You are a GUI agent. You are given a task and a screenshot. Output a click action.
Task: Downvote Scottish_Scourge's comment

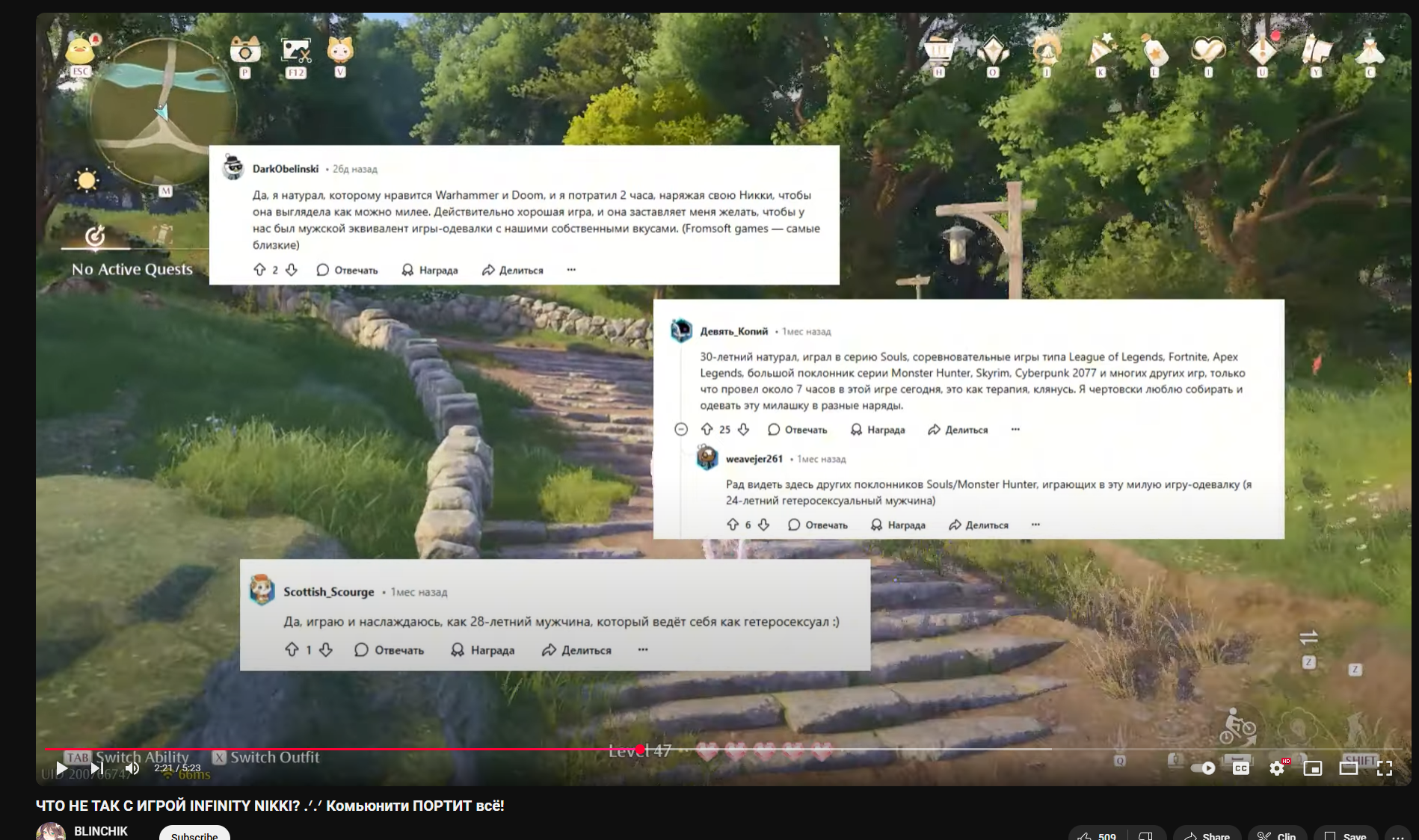[326, 649]
